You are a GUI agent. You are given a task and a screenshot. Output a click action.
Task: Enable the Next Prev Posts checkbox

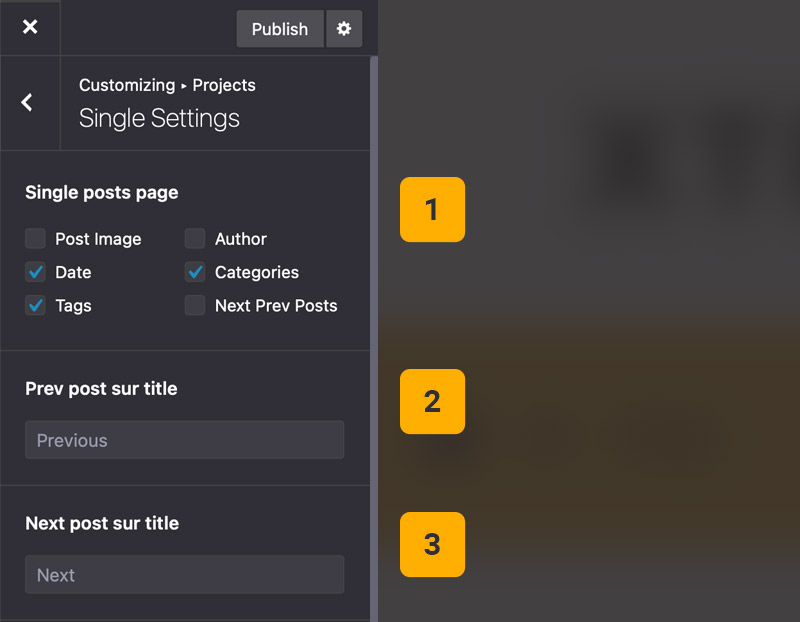[x=195, y=306]
